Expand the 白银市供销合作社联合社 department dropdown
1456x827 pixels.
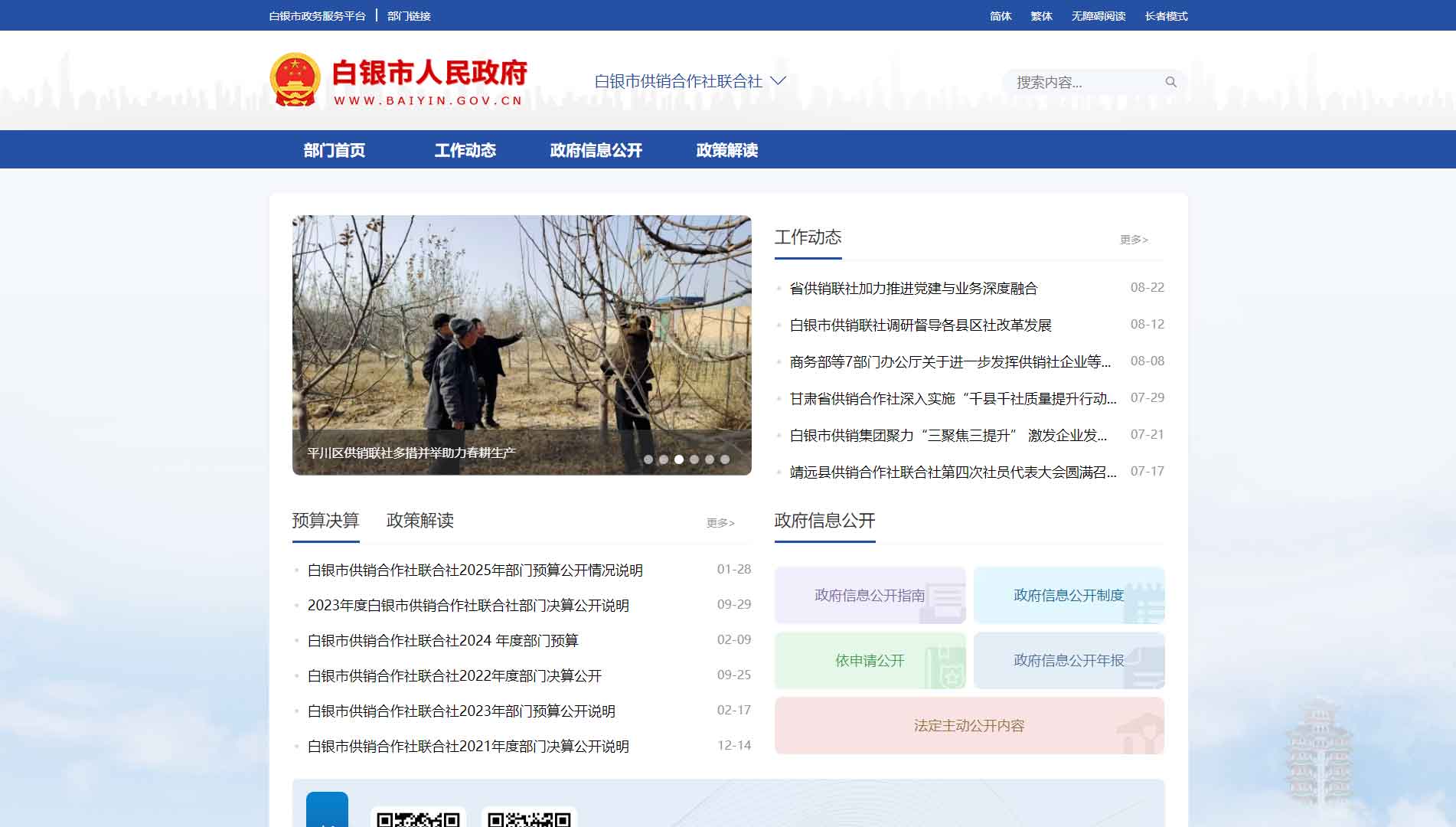point(690,81)
